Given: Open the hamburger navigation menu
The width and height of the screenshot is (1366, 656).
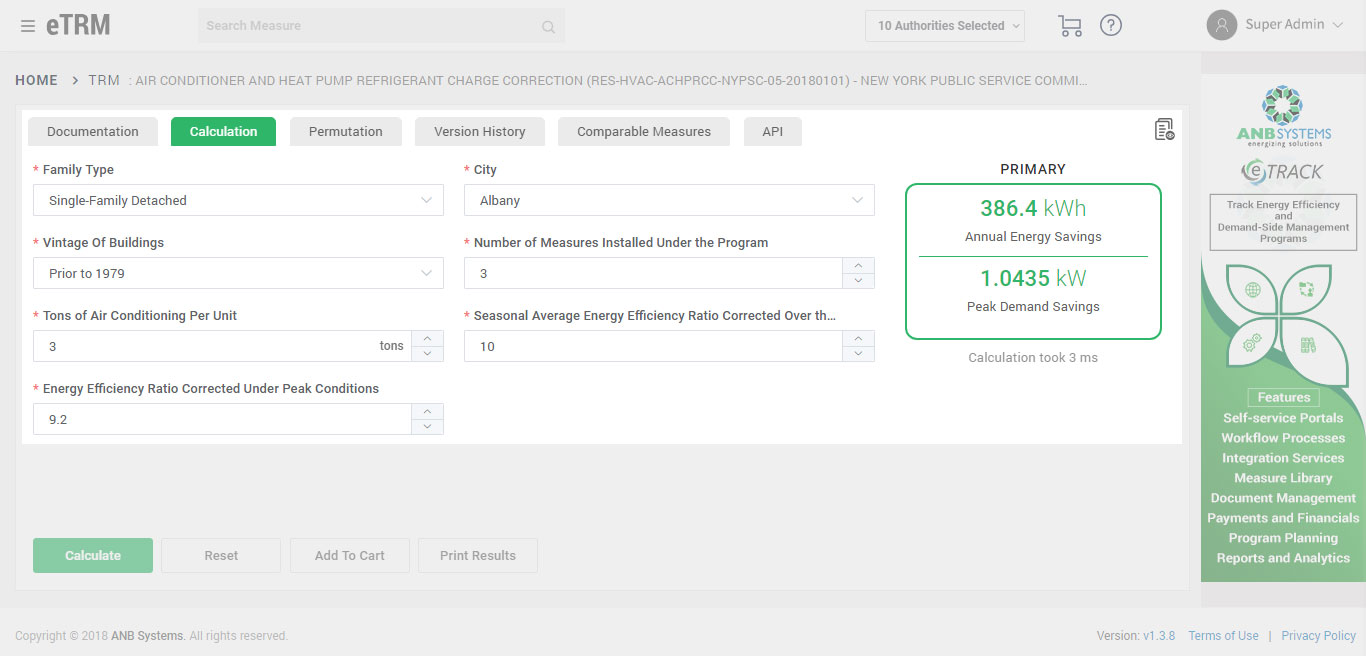Looking at the screenshot, I should [28, 25].
